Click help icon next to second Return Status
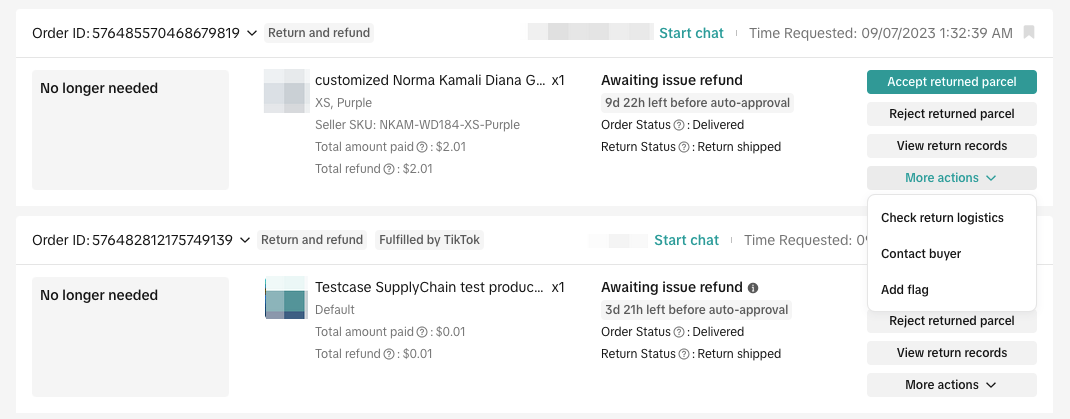1070x419 pixels. (685, 354)
